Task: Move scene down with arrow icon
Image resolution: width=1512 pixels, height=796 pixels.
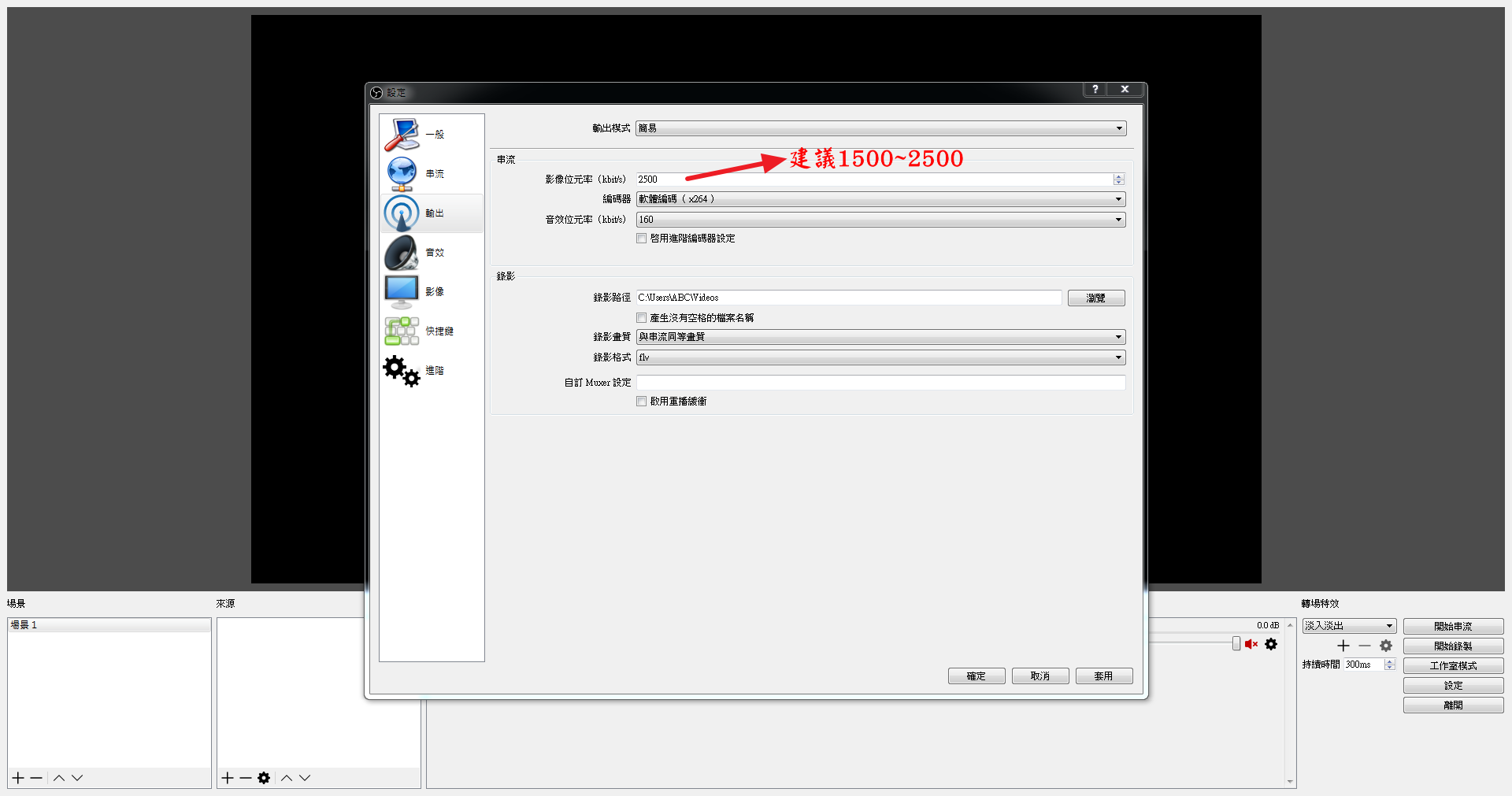Action: (77, 778)
